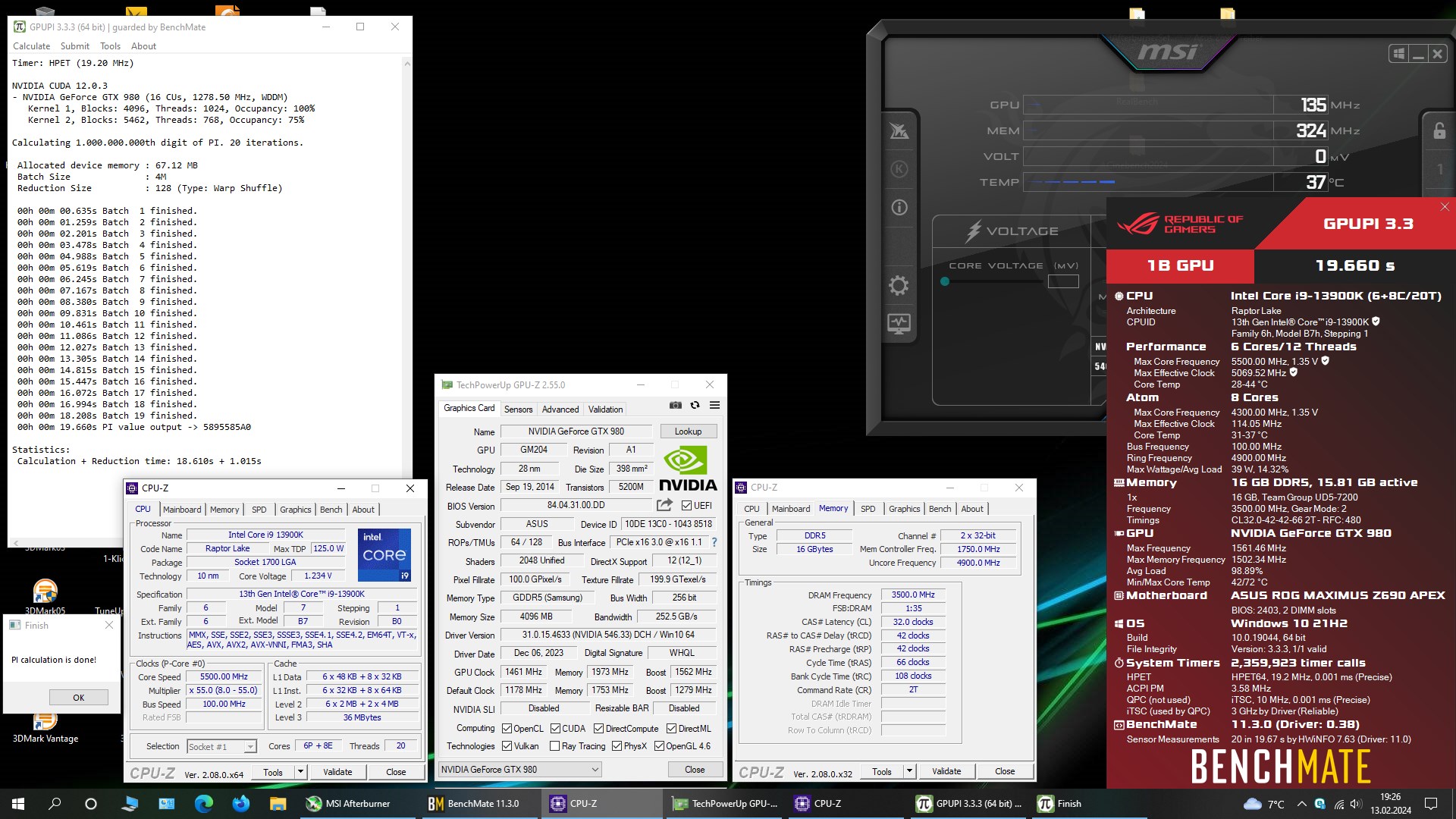This screenshot has height=819, width=1456.
Task: Open the About menu in GPUPI
Action: pyautogui.click(x=143, y=46)
